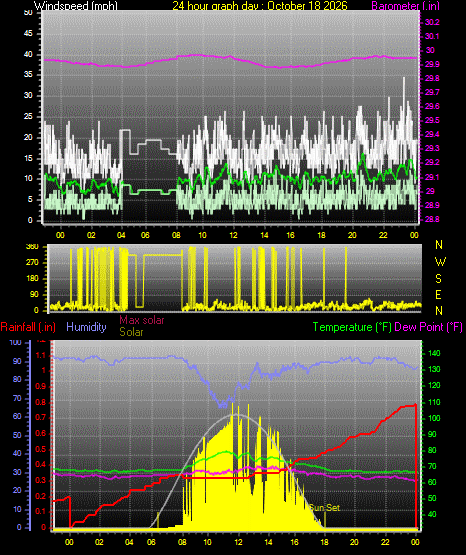This screenshot has width=466, height=555.
Task: Click the '30.1' barometer scale value
Action: point(432,36)
